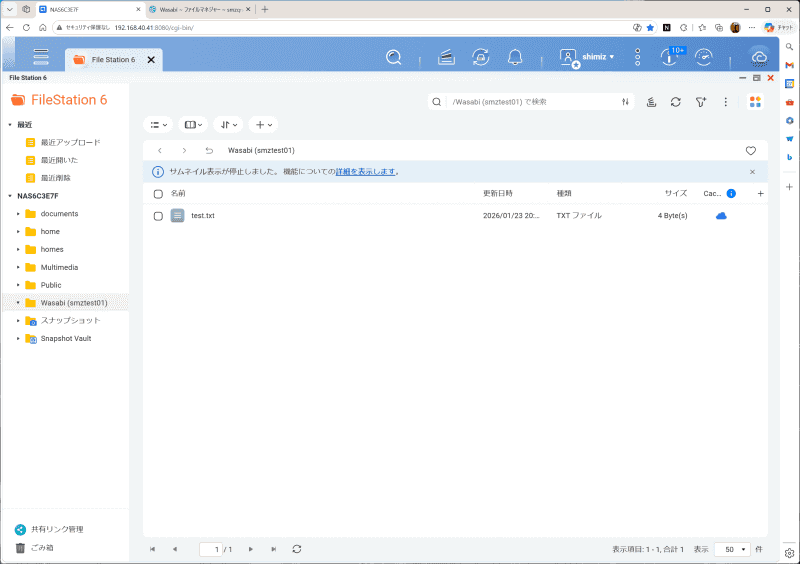Screen dimensions: 800x564
Task: Open the QTS search magnifier icon
Action: point(393,57)
